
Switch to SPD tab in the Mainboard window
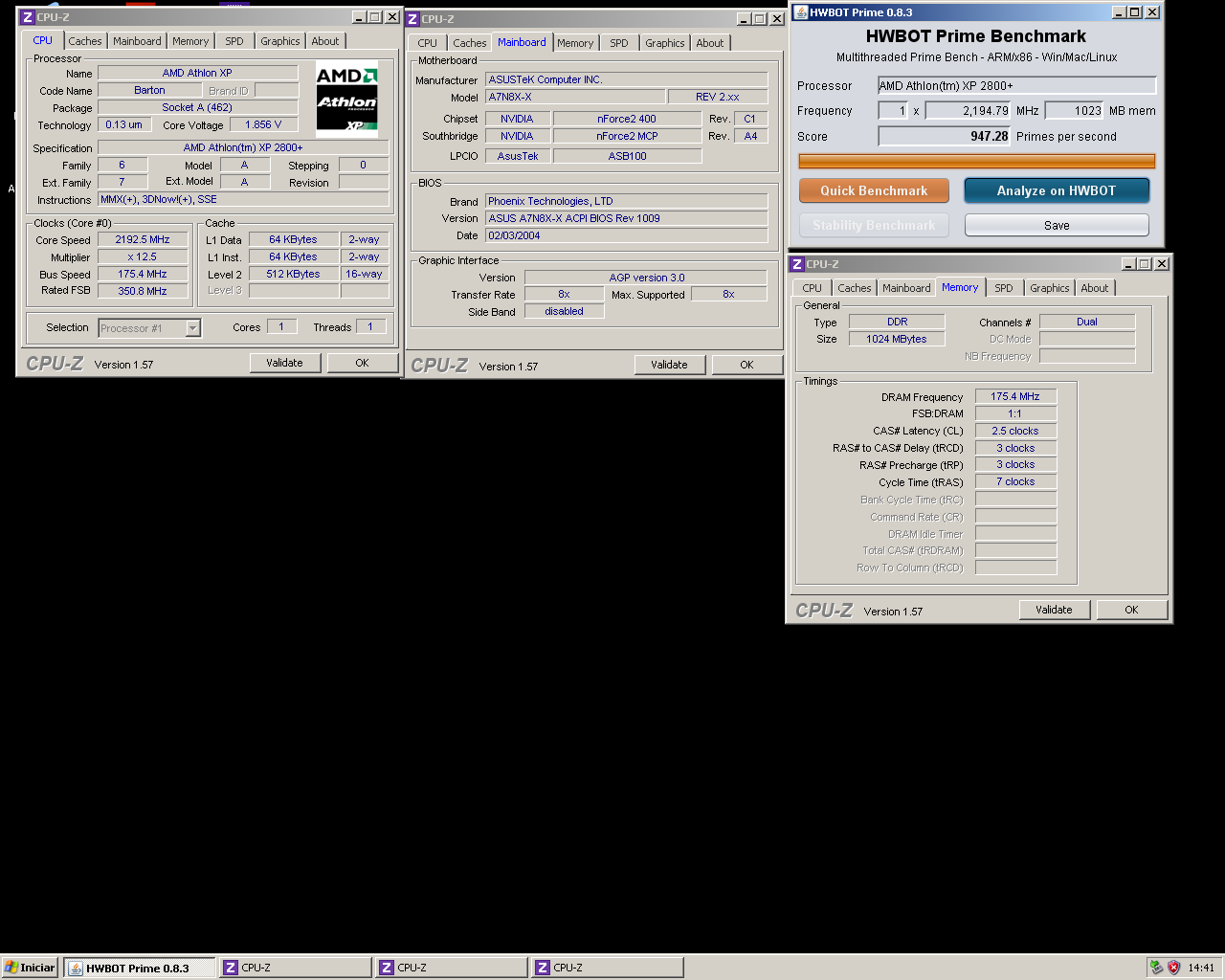point(619,43)
